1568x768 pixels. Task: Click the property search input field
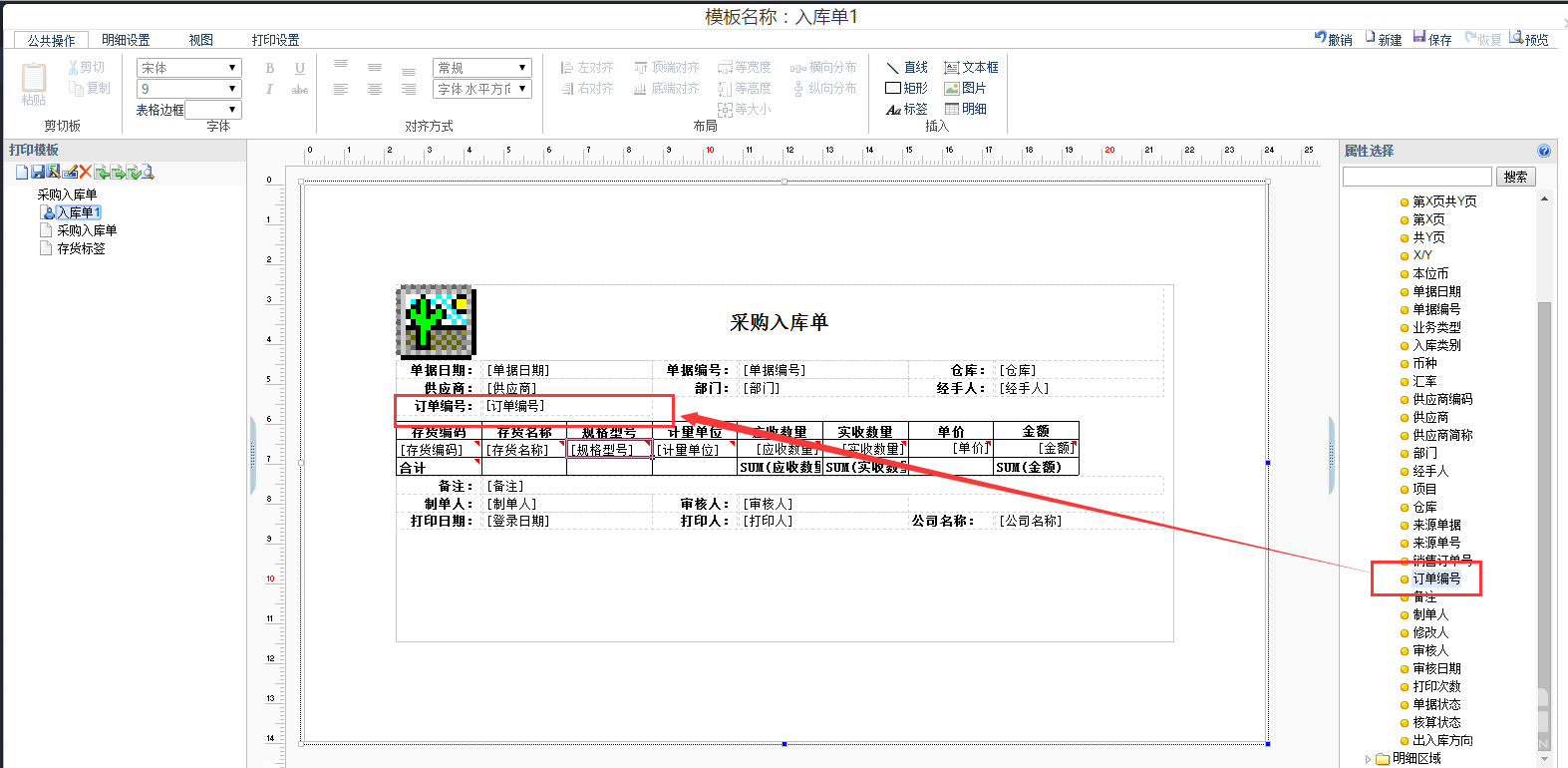point(1416,177)
